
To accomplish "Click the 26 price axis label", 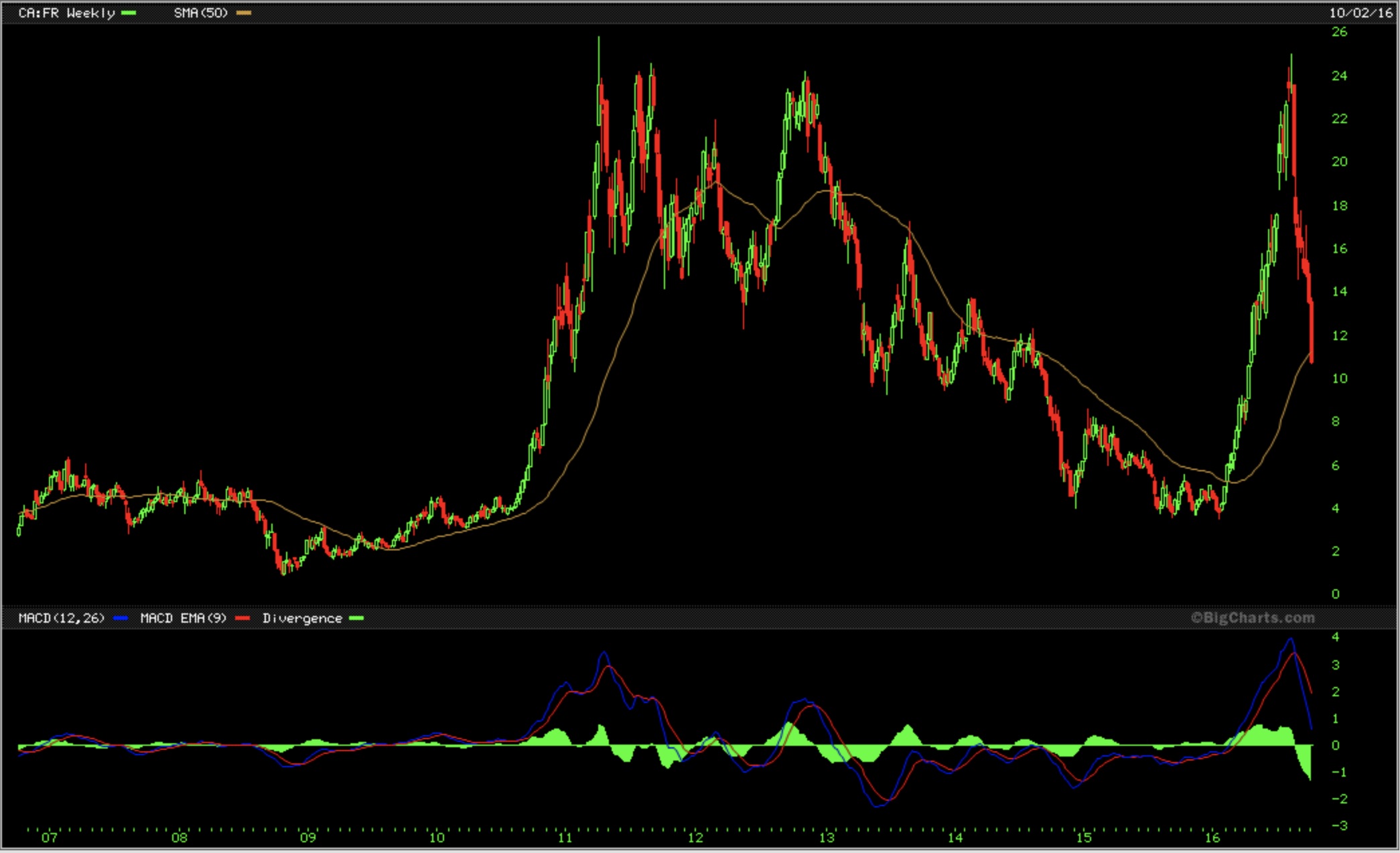I will point(1339,31).
